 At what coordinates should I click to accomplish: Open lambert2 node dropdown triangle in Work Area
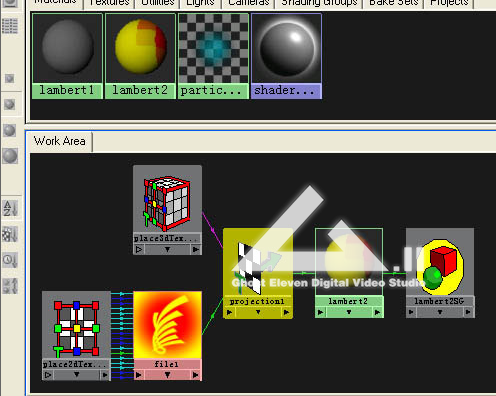pos(349,312)
